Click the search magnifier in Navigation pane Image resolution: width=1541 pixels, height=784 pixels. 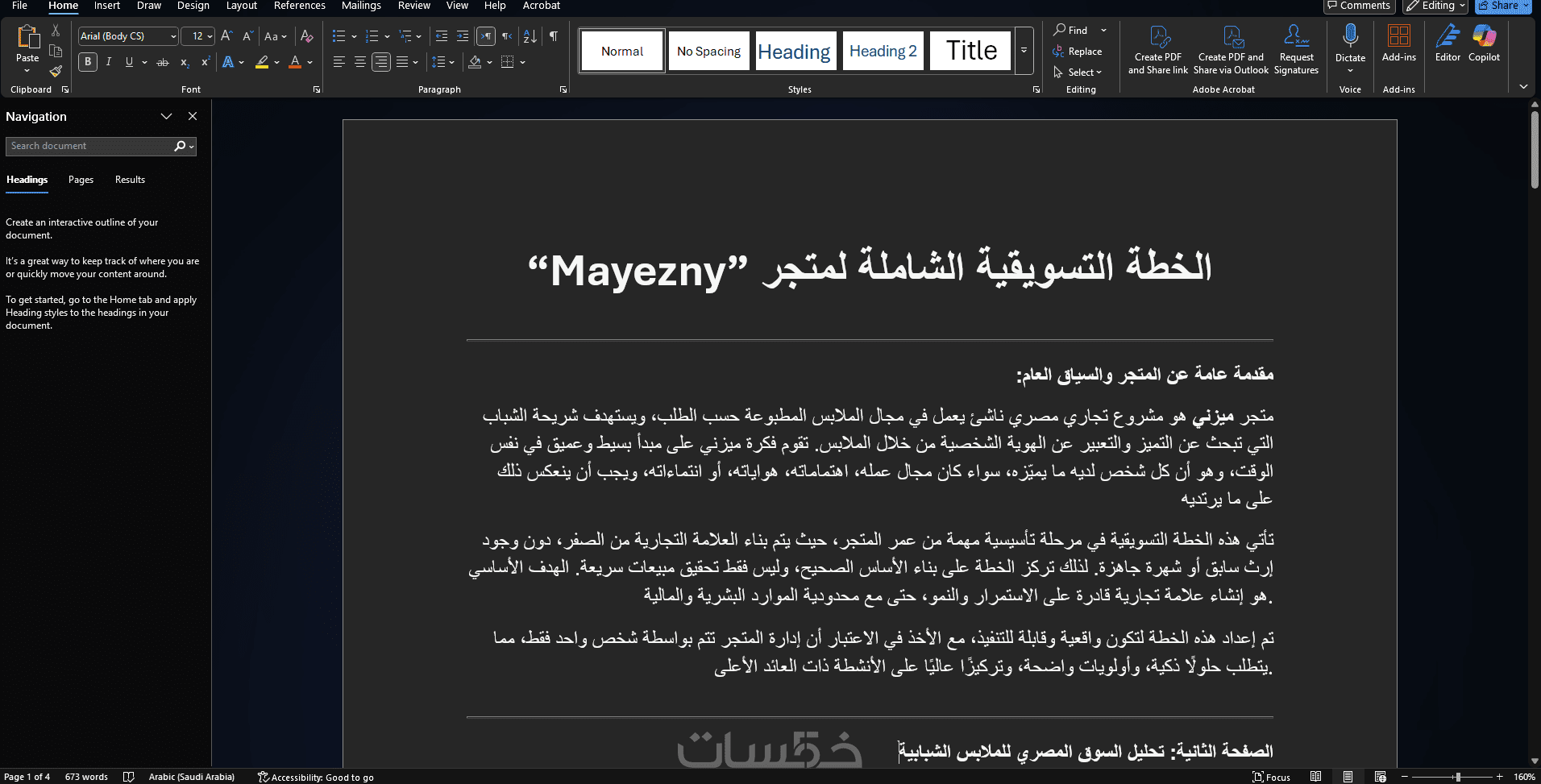point(180,146)
